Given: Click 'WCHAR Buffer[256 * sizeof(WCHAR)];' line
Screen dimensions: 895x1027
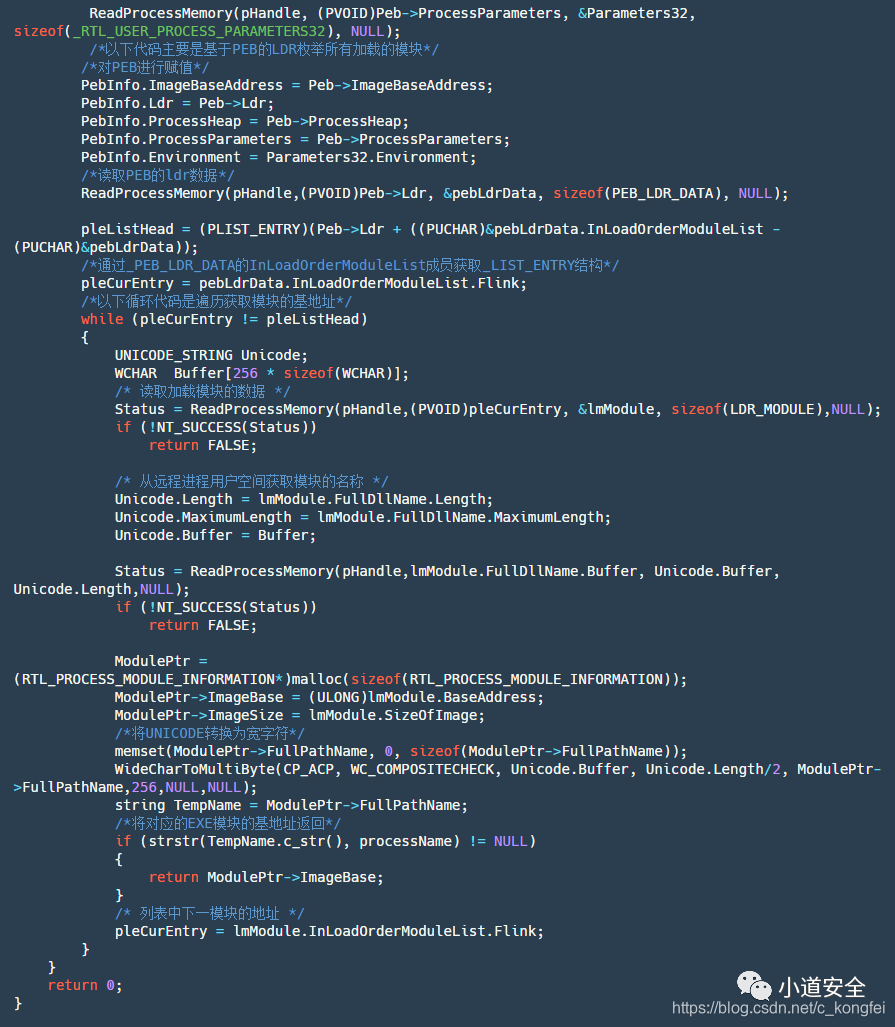Looking at the screenshot, I should pyautogui.click(x=261, y=373).
